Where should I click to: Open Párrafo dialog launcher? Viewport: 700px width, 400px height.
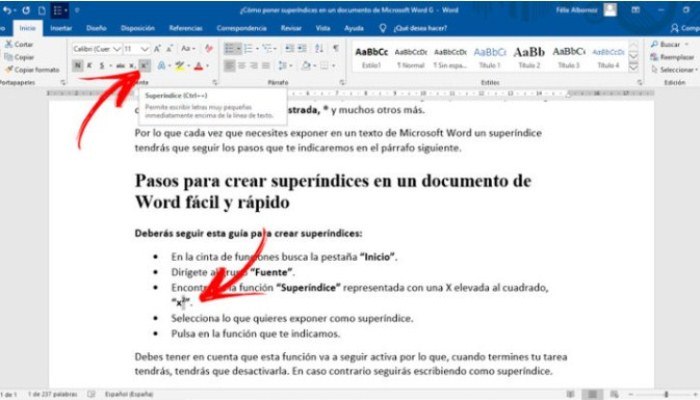point(342,83)
